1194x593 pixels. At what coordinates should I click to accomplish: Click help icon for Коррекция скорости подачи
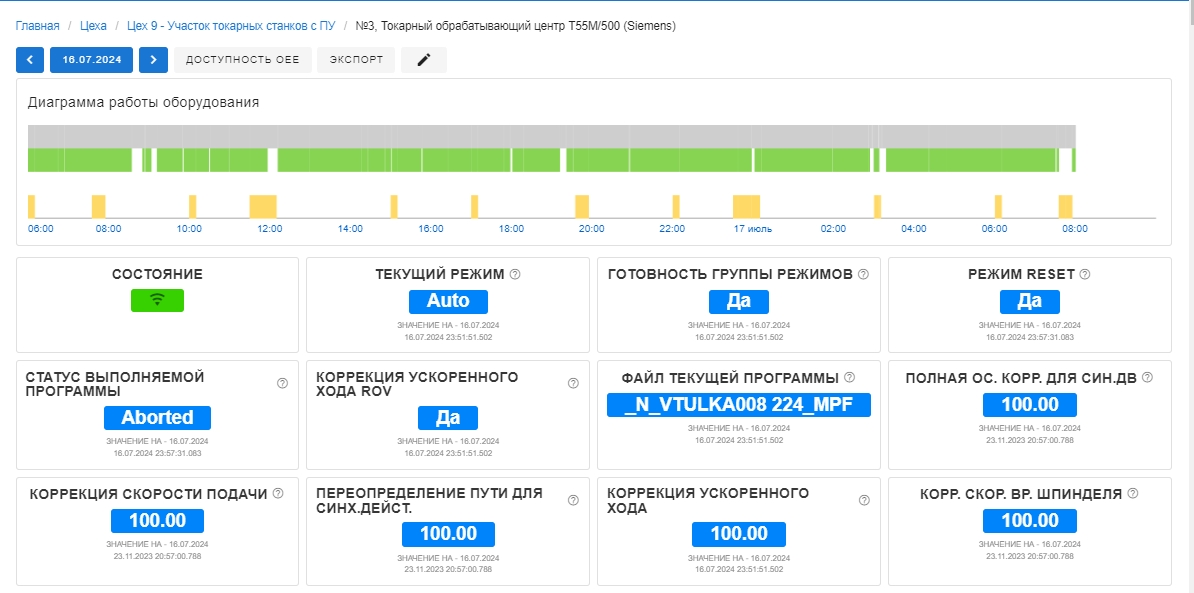[x=278, y=493]
